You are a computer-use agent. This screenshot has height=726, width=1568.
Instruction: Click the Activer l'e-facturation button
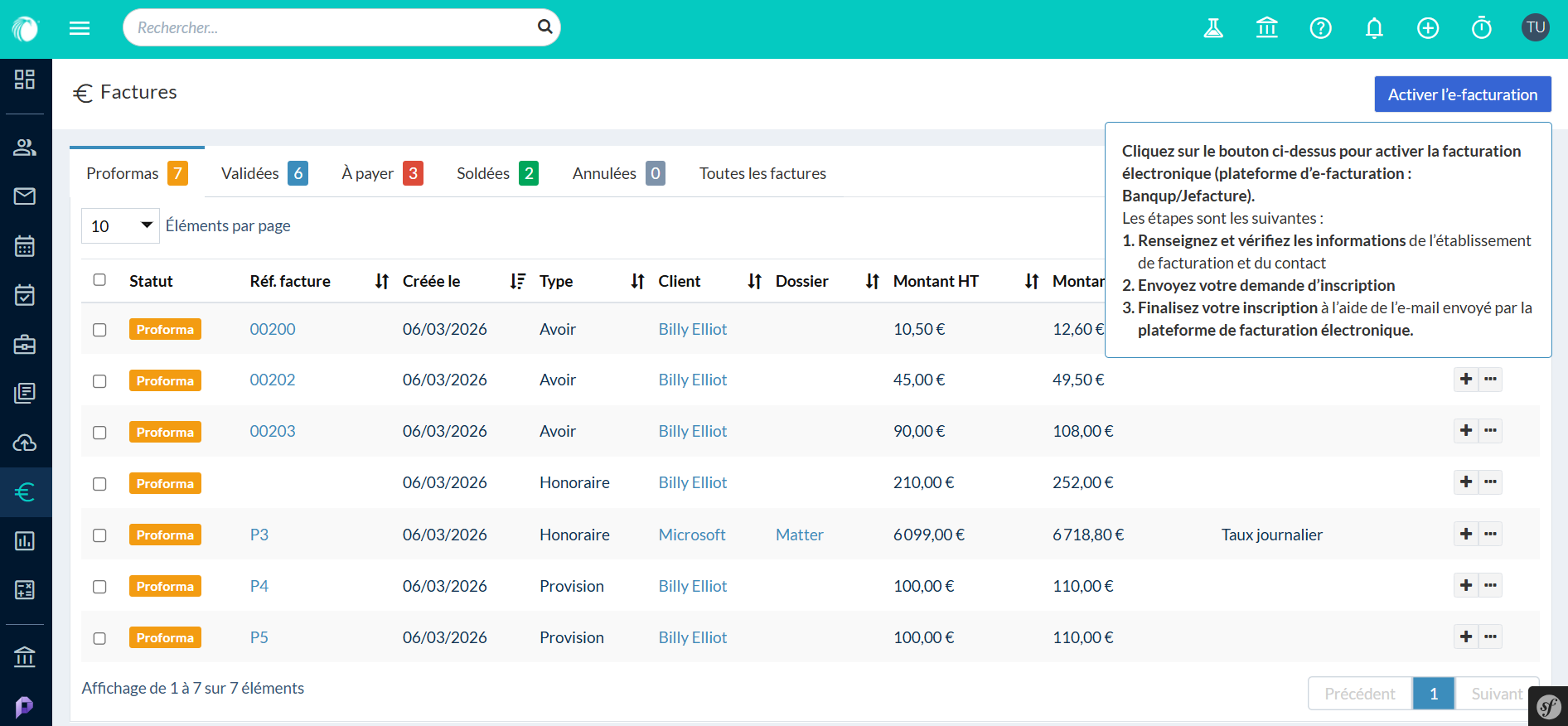[1462, 94]
